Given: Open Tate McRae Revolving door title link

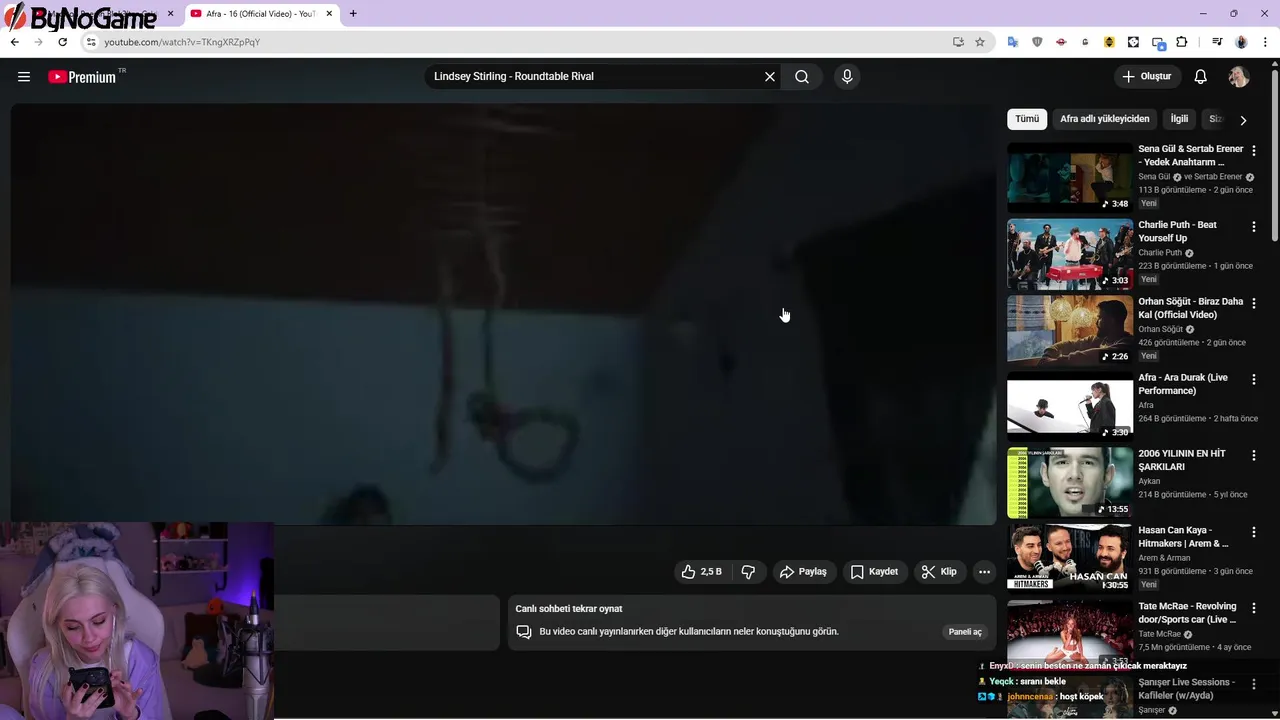Looking at the screenshot, I should click(x=1187, y=613).
